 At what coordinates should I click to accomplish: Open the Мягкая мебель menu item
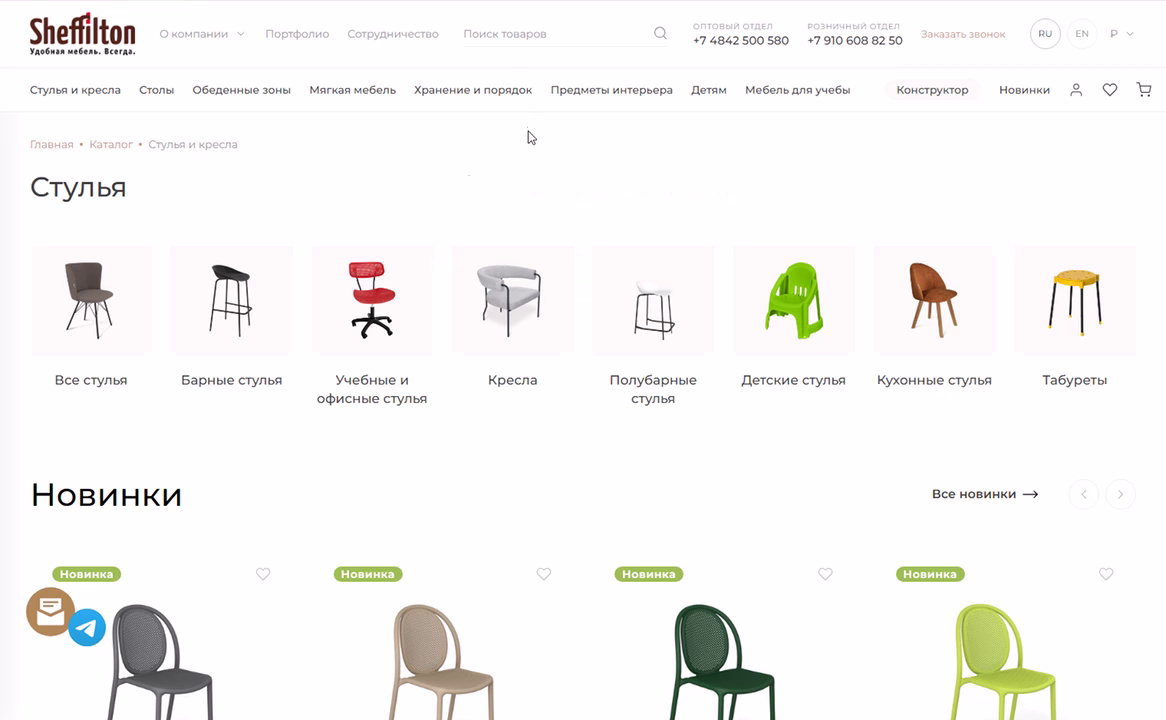point(352,90)
